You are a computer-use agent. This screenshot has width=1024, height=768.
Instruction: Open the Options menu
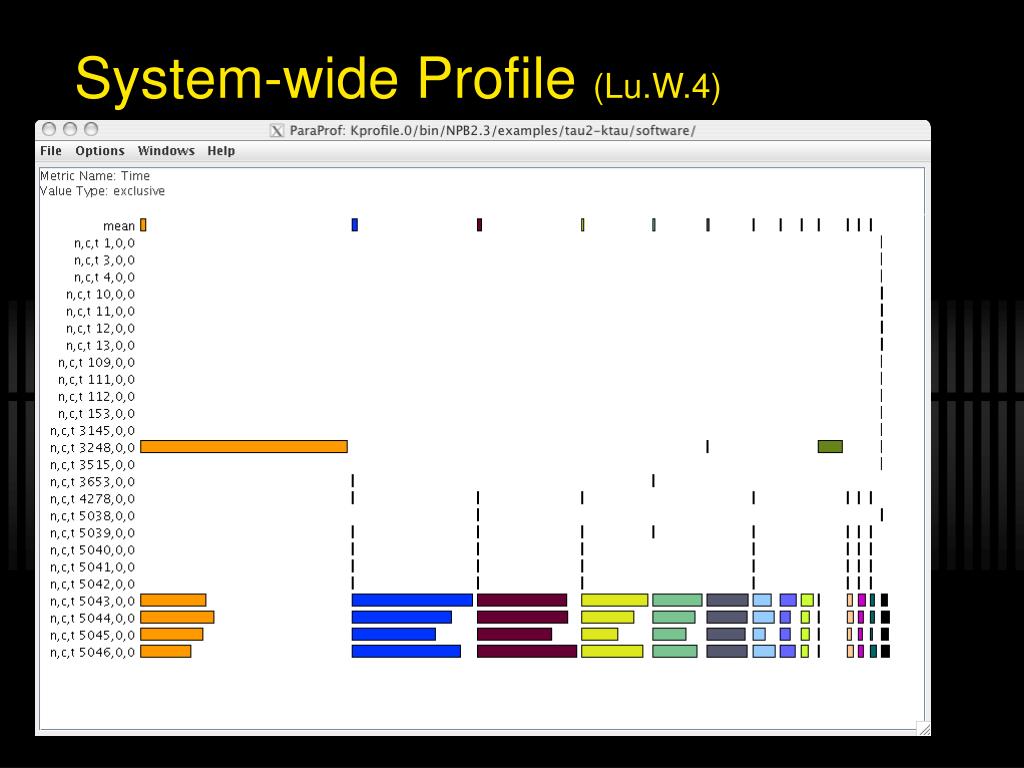click(x=100, y=151)
